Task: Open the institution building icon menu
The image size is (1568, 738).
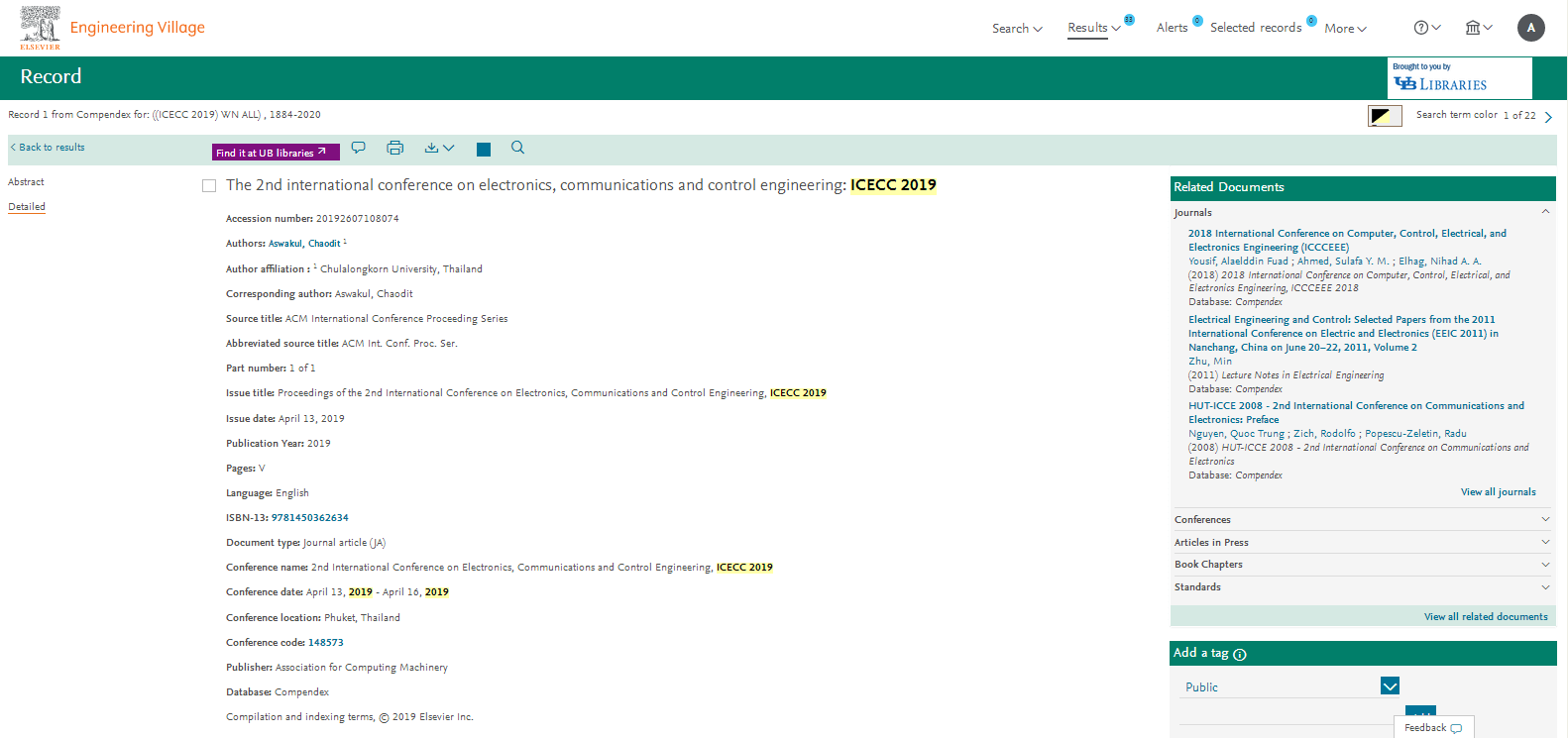Action: pyautogui.click(x=1479, y=28)
